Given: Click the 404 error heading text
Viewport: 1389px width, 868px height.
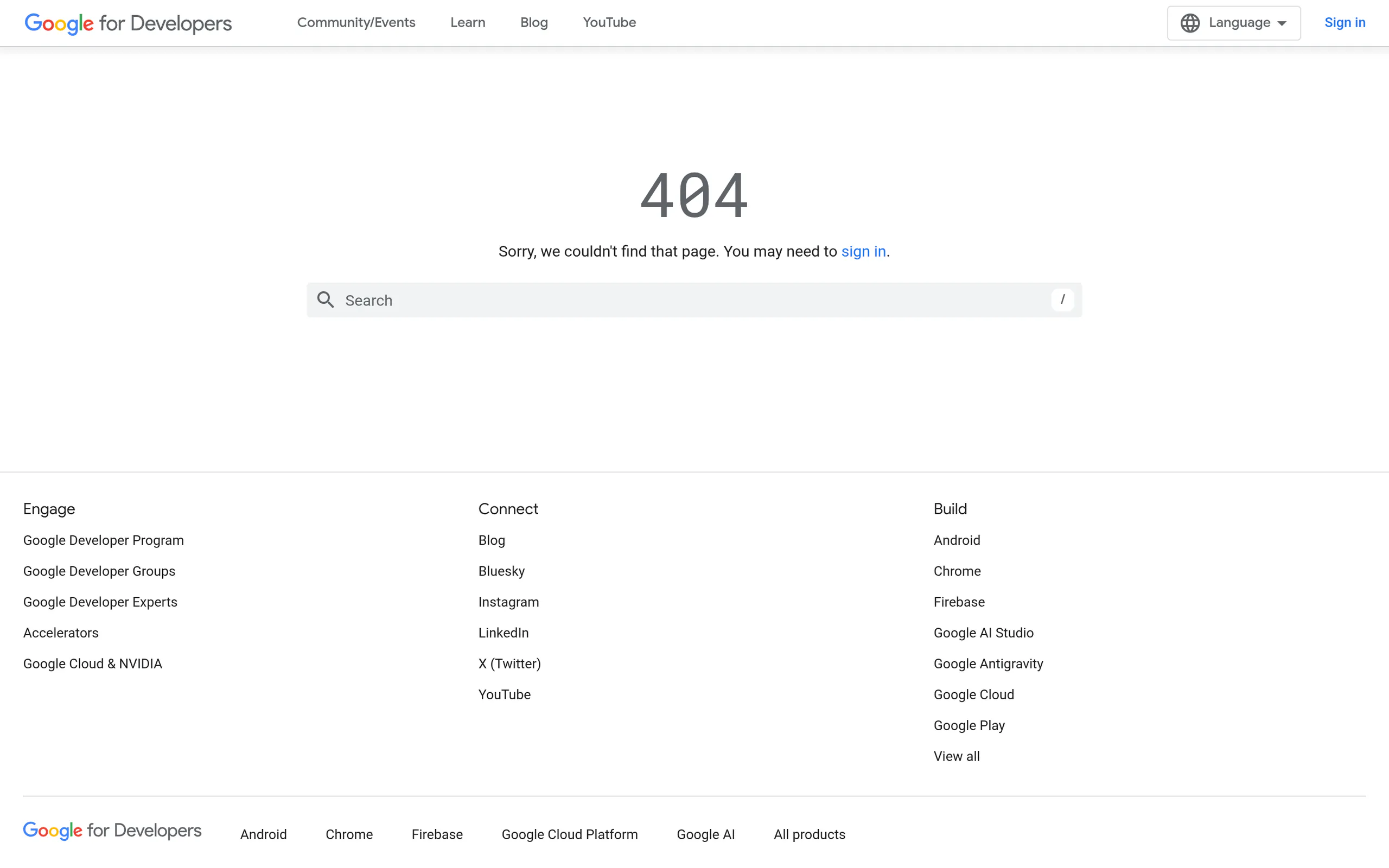Looking at the screenshot, I should [x=694, y=195].
